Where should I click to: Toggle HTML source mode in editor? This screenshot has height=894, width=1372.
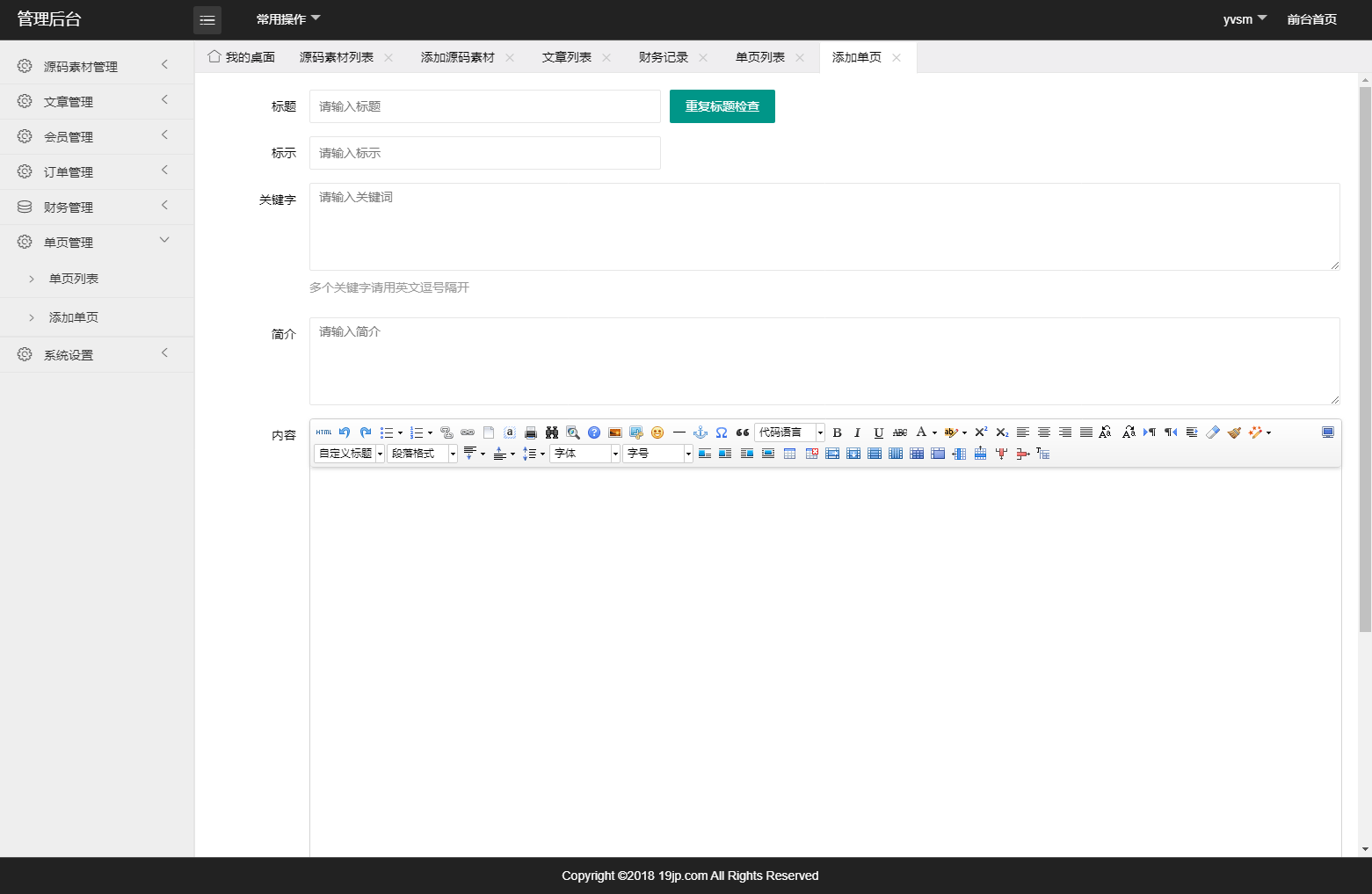point(324,432)
